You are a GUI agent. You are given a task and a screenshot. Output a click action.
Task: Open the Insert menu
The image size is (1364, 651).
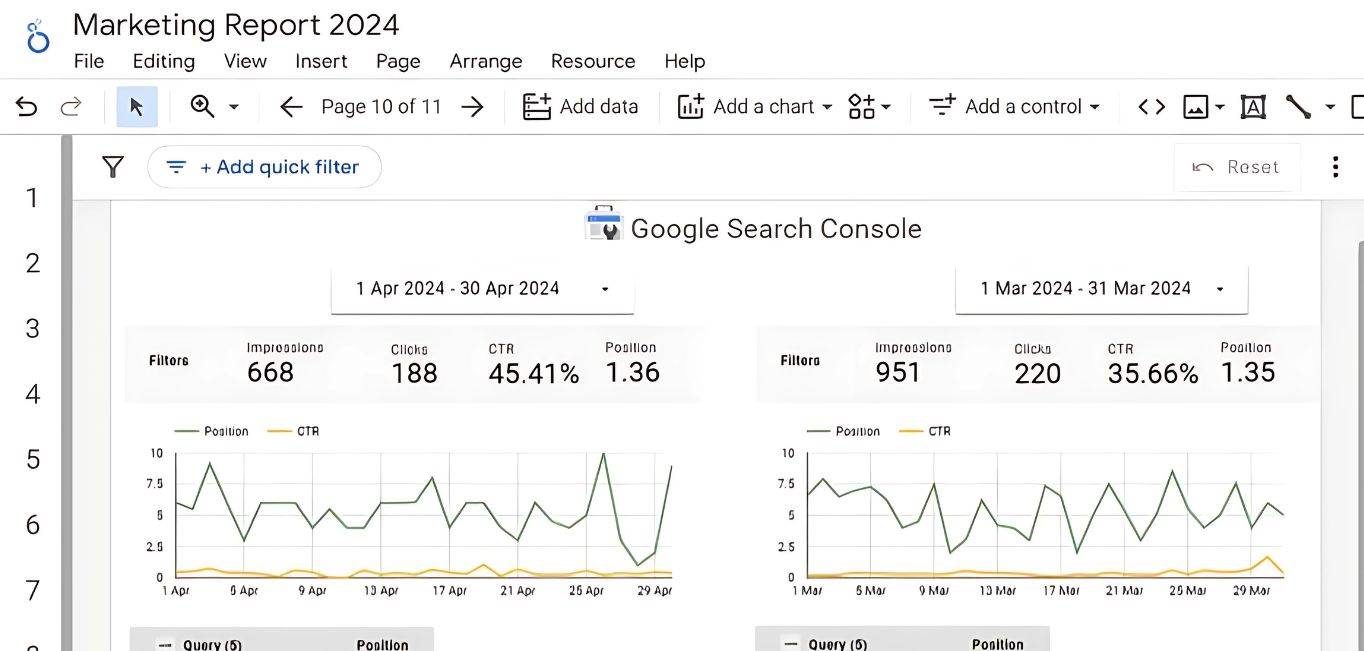click(x=321, y=61)
